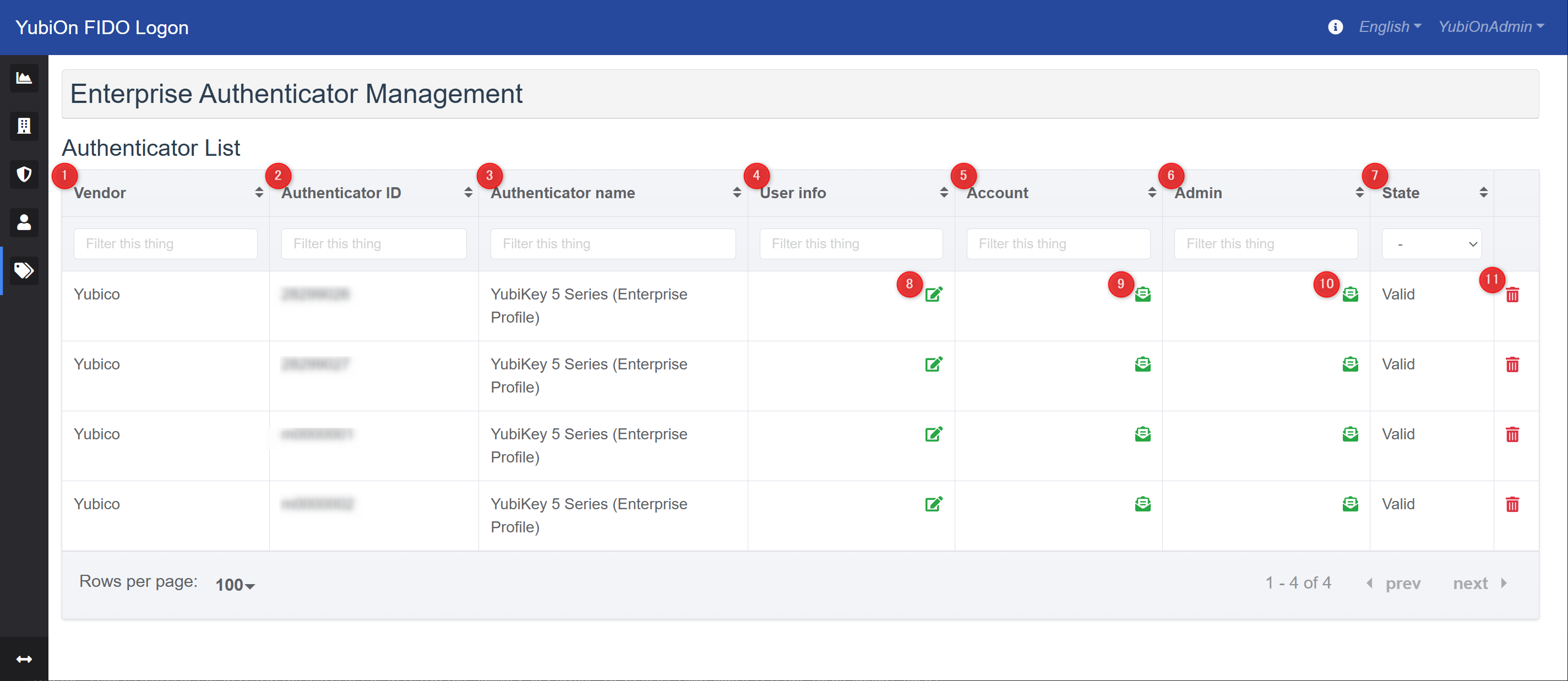Image resolution: width=1568 pixels, height=681 pixels.
Task: Delete the second authenticator row
Action: [x=1512, y=364]
